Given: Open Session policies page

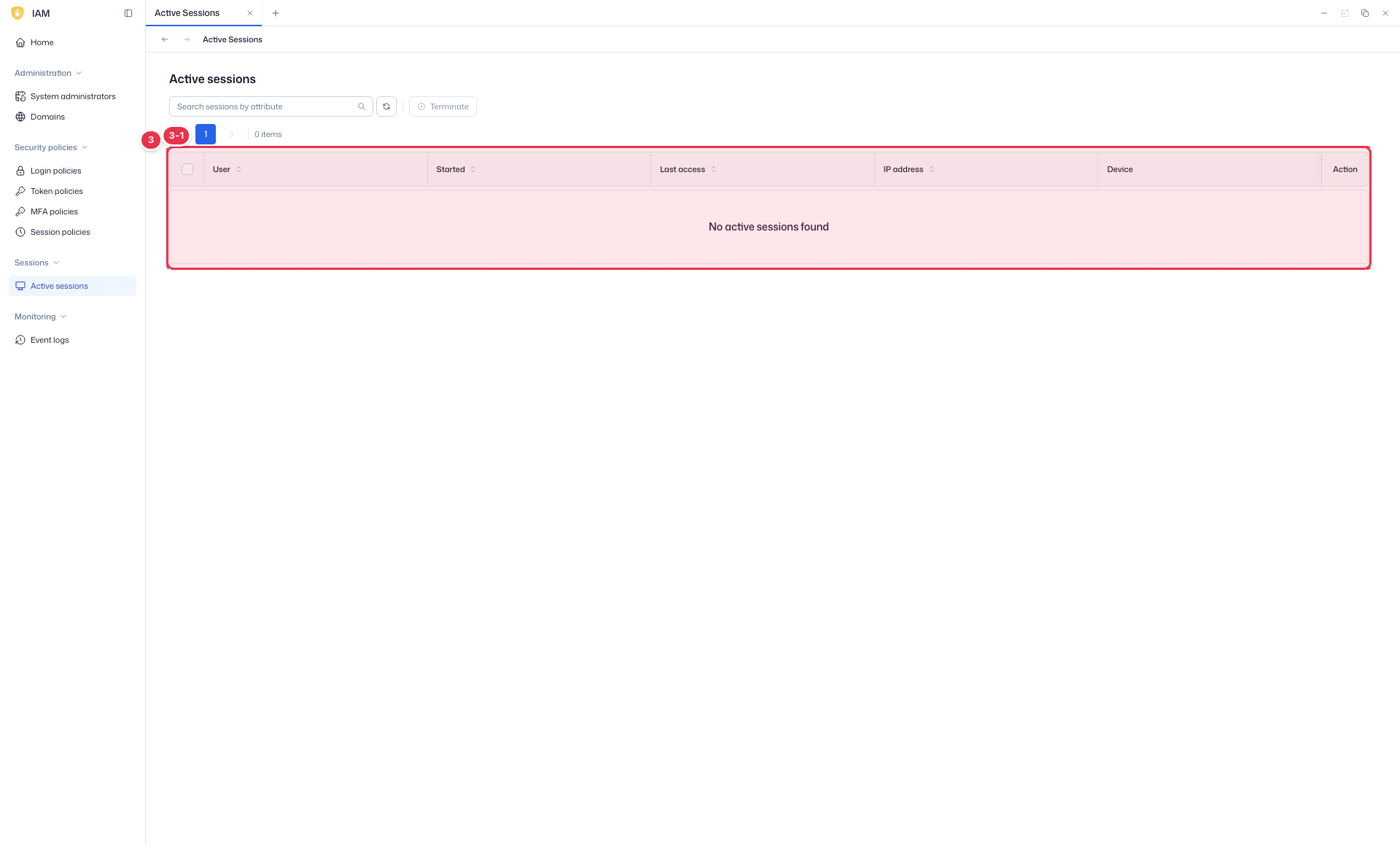Looking at the screenshot, I should (72, 232).
